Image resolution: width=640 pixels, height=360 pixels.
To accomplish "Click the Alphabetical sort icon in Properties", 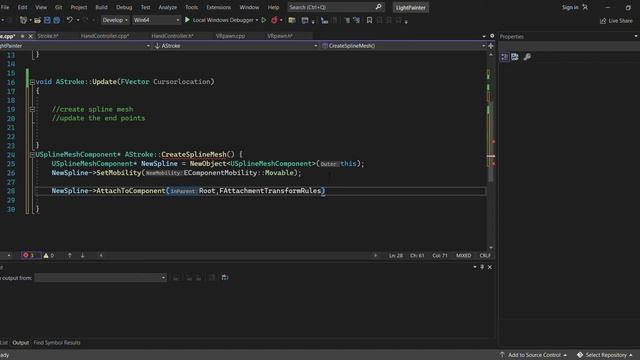I will point(515,57).
